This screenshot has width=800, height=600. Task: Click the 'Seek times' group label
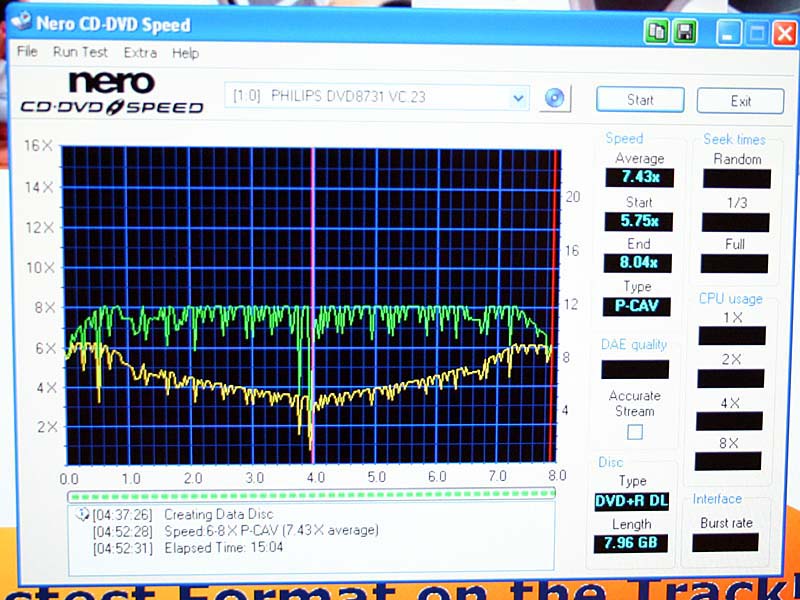click(x=734, y=139)
